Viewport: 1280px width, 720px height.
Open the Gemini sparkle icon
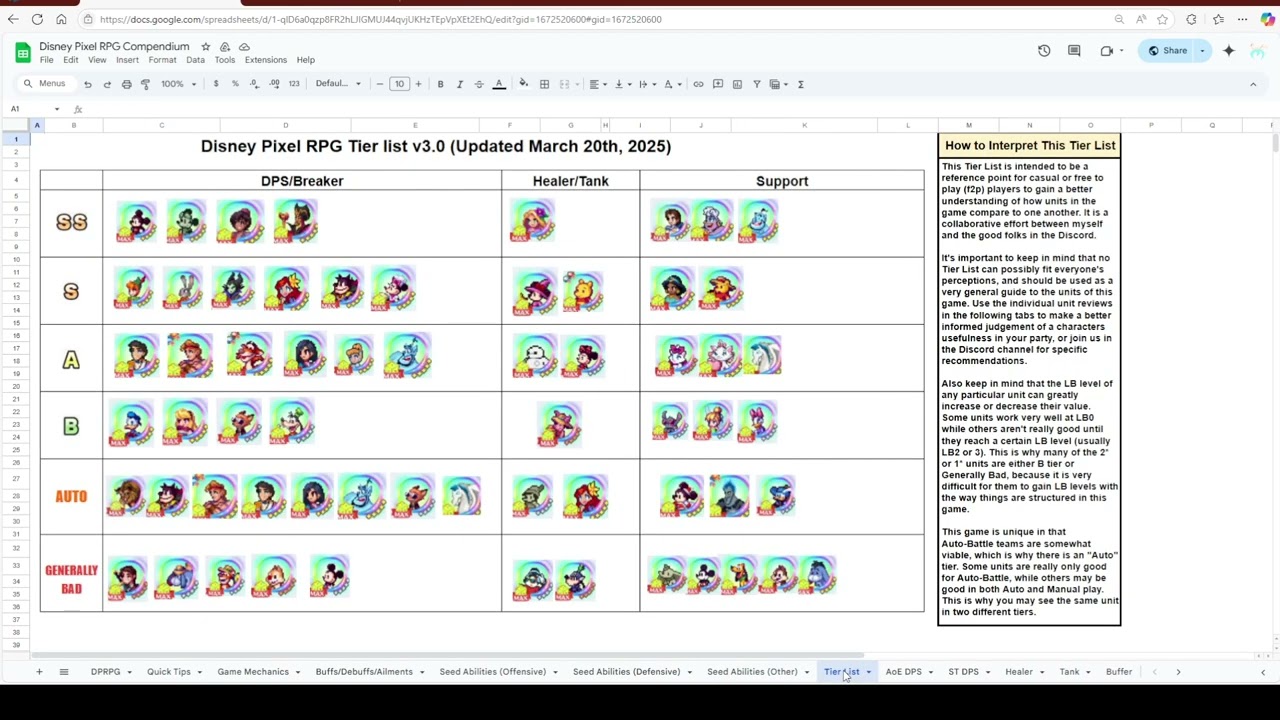pos(1229,51)
